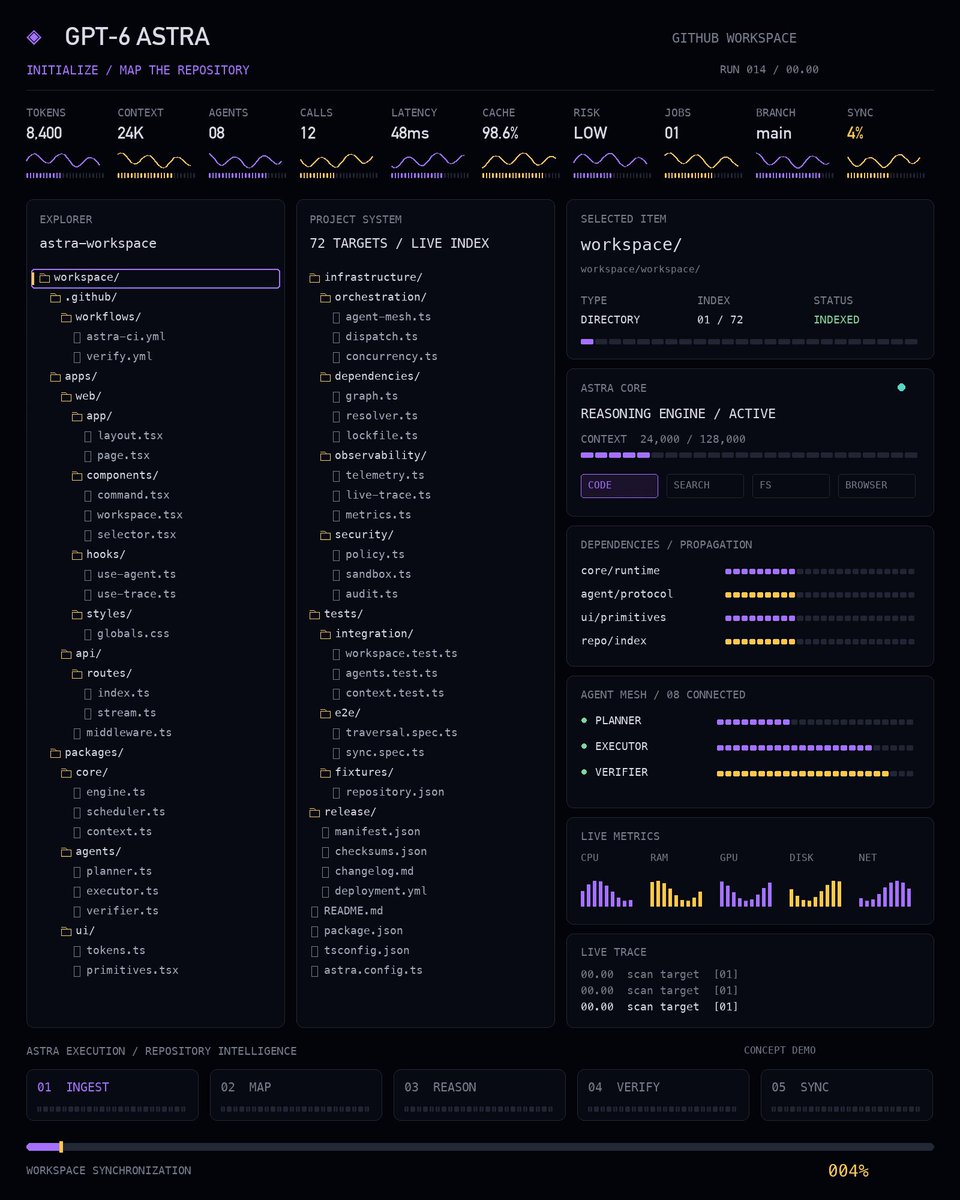This screenshot has height=1200, width=960.
Task: Switch to the CODE tab in Astra Core
Action: [x=619, y=486]
